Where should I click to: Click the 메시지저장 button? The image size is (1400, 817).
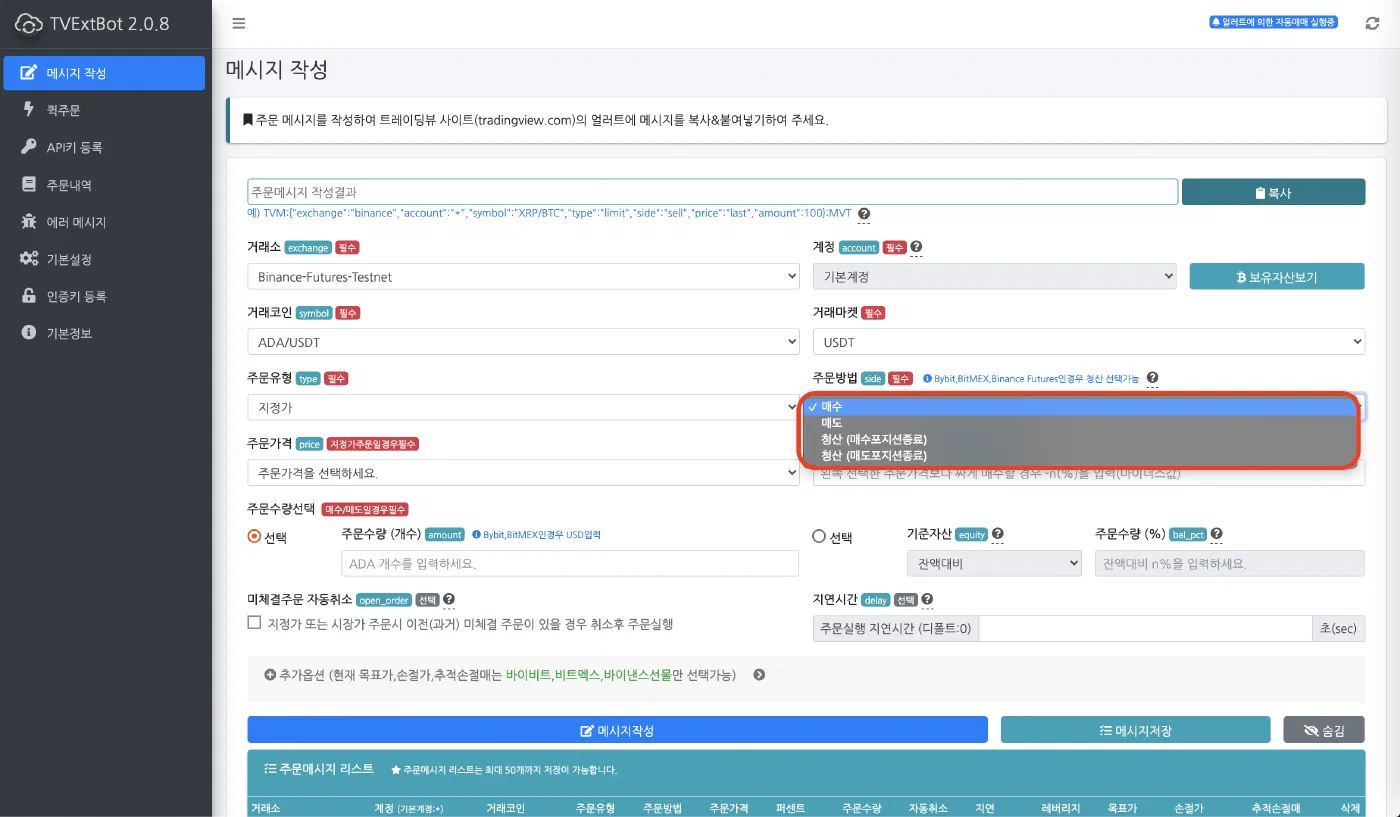pos(1135,730)
